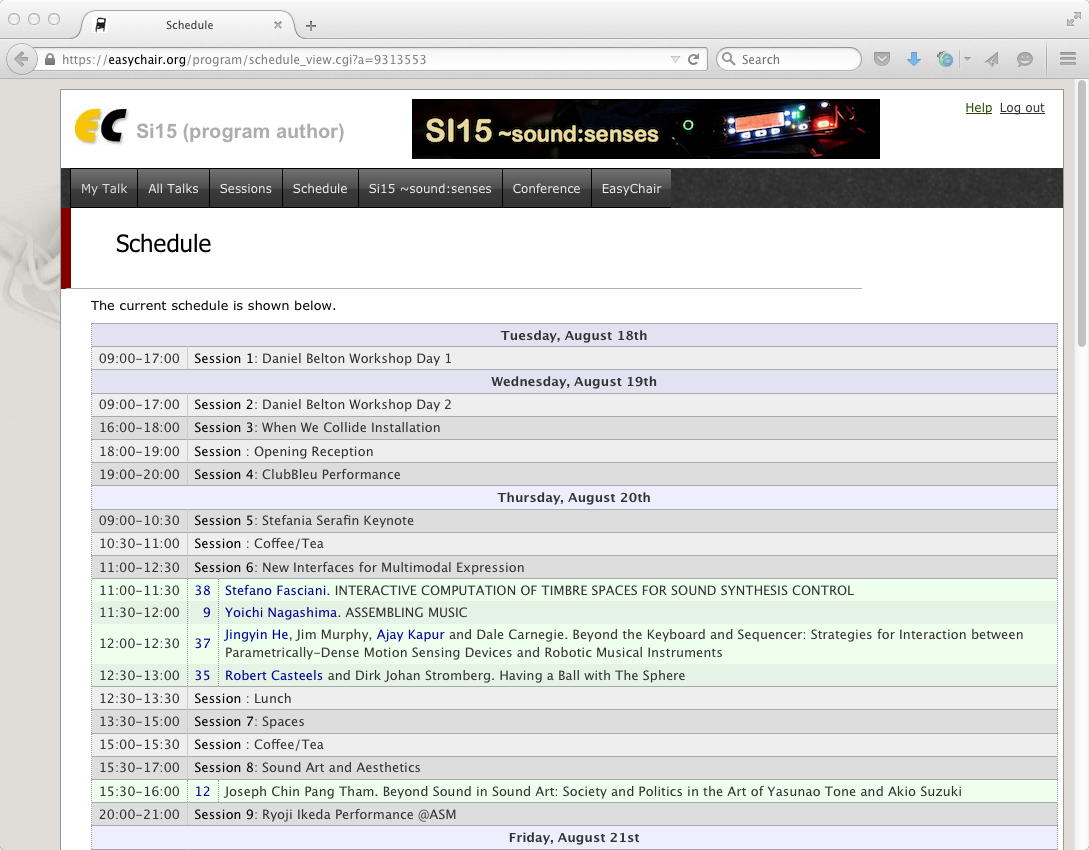The image size is (1089, 850).
Task: Click the browser back arrow button
Action: [22, 59]
